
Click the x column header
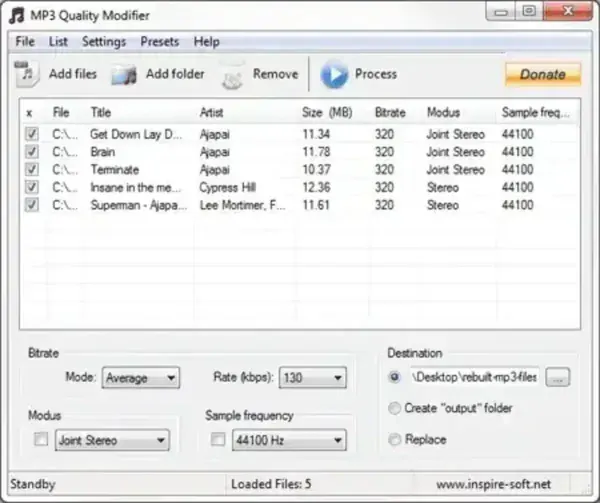(x=29, y=113)
